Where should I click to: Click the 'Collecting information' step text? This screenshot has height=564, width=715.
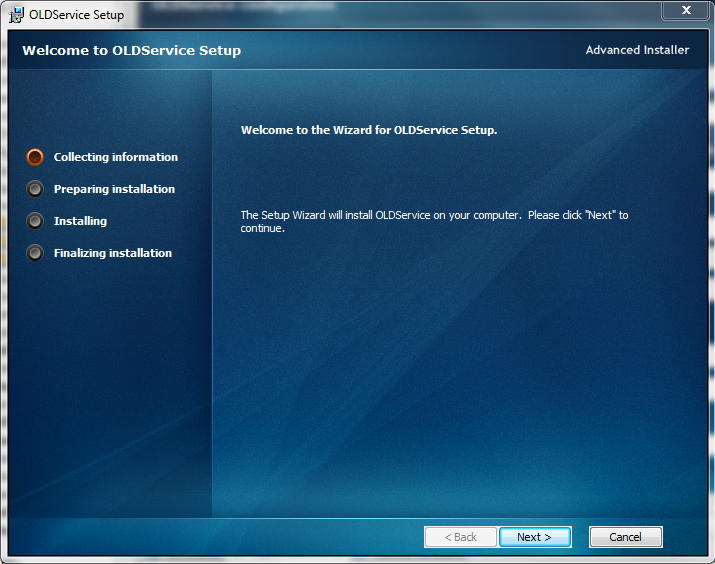tap(116, 157)
